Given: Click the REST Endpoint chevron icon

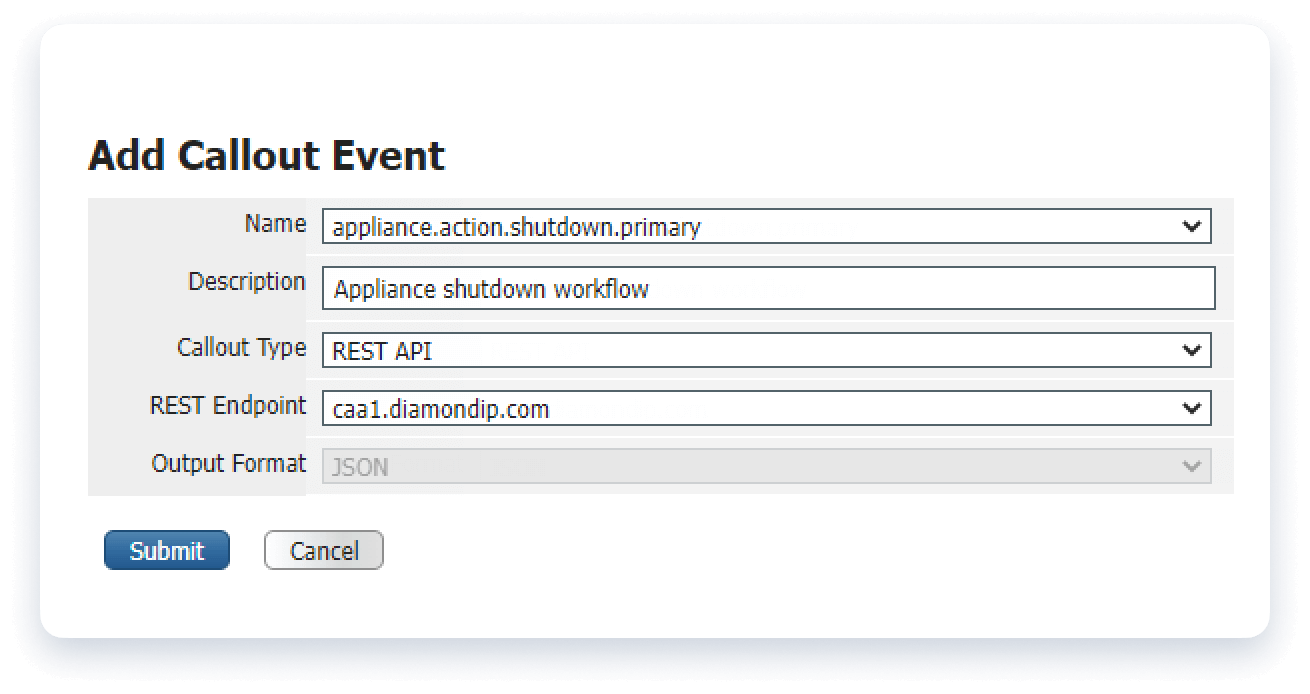Looking at the screenshot, I should click(x=1190, y=407).
